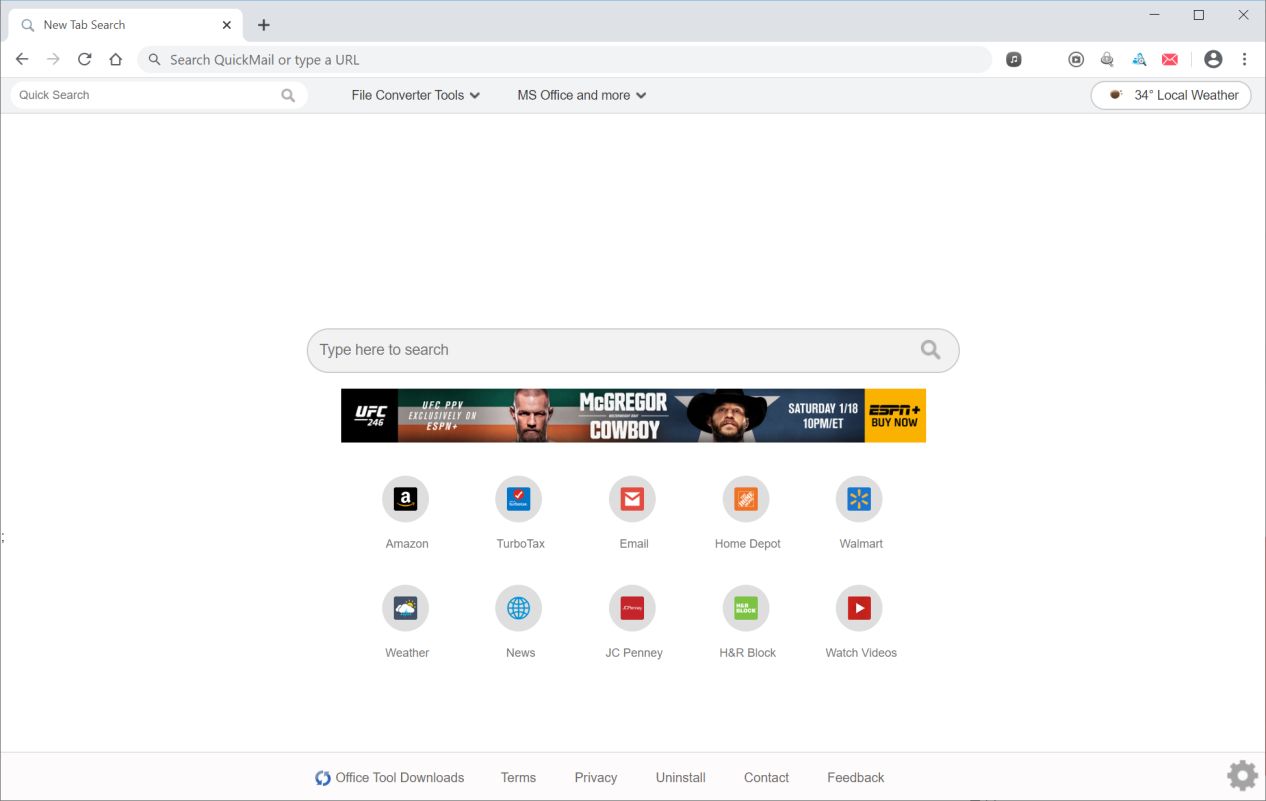Open Office Tool Downloads link
The image size is (1266, 801).
pos(389,778)
